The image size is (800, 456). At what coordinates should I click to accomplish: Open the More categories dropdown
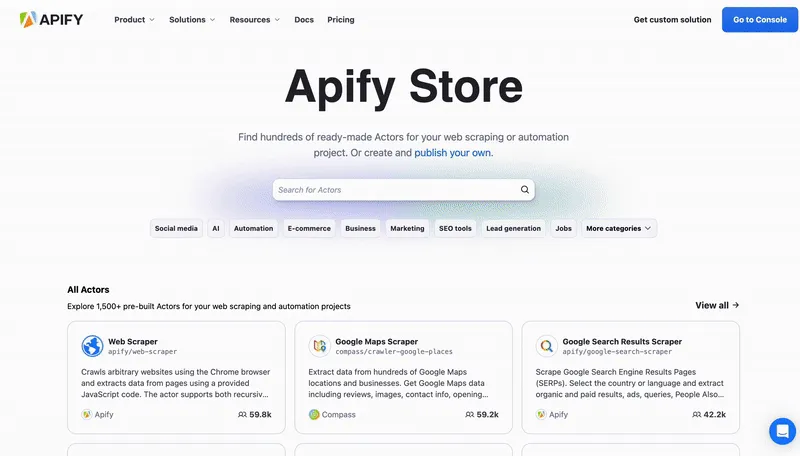[619, 229]
